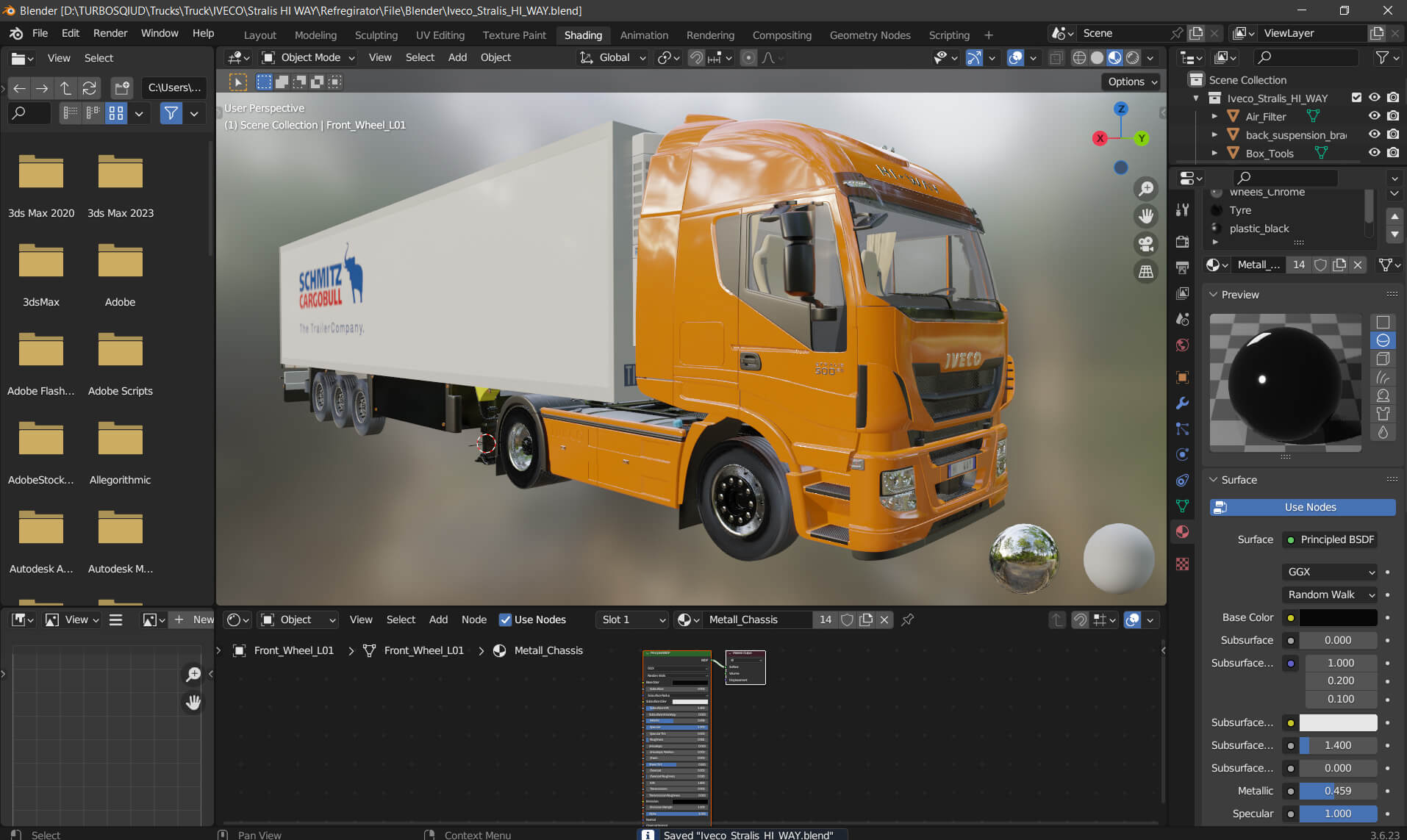
Task: Select sphere preview shape for material
Action: pyautogui.click(x=1383, y=340)
